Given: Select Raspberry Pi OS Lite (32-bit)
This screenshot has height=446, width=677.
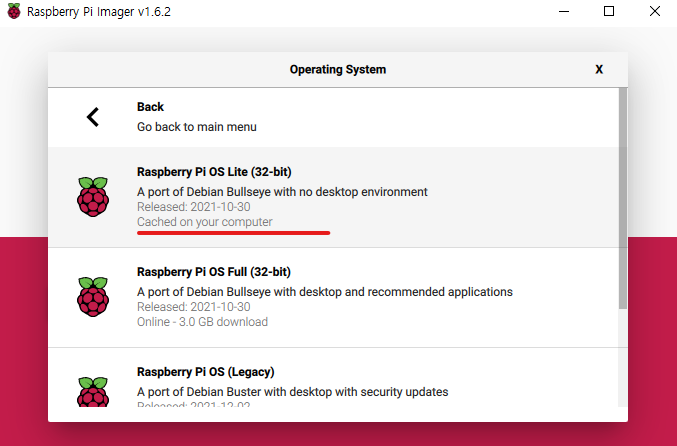Looking at the screenshot, I should tap(333, 197).
